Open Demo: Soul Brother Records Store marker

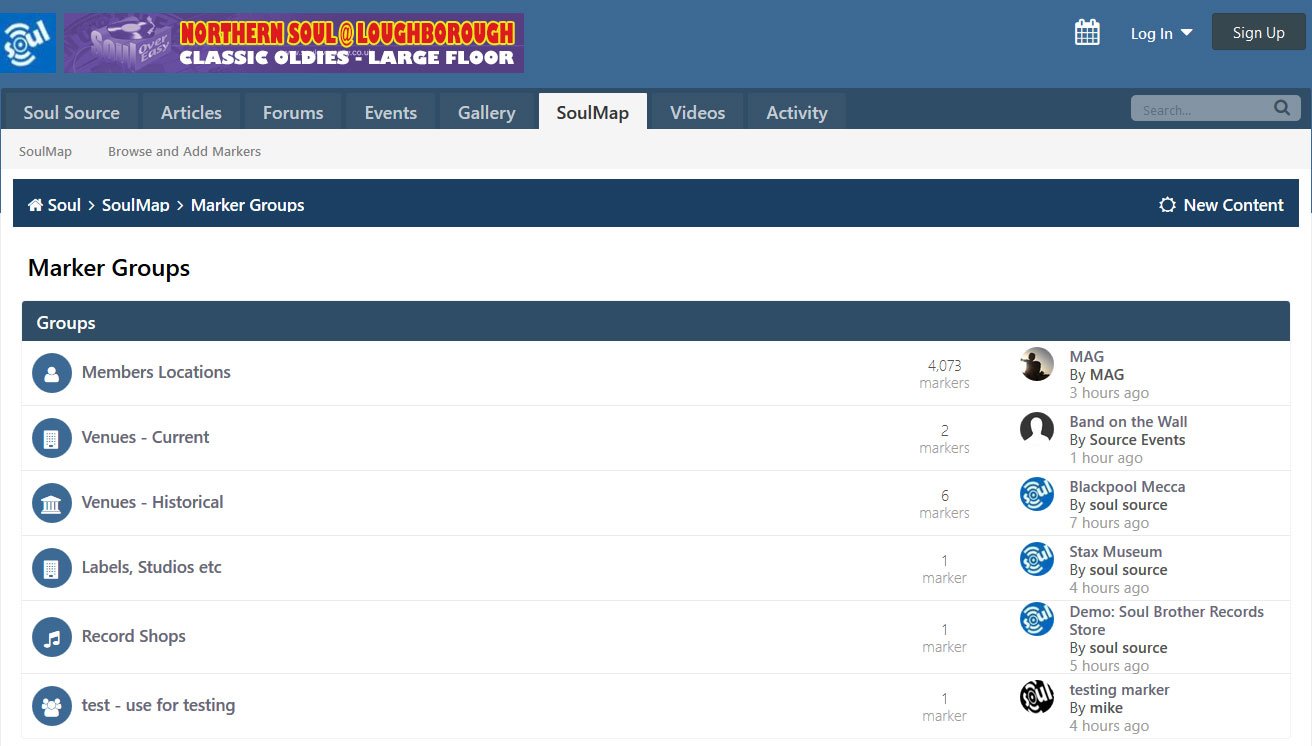coord(1167,620)
